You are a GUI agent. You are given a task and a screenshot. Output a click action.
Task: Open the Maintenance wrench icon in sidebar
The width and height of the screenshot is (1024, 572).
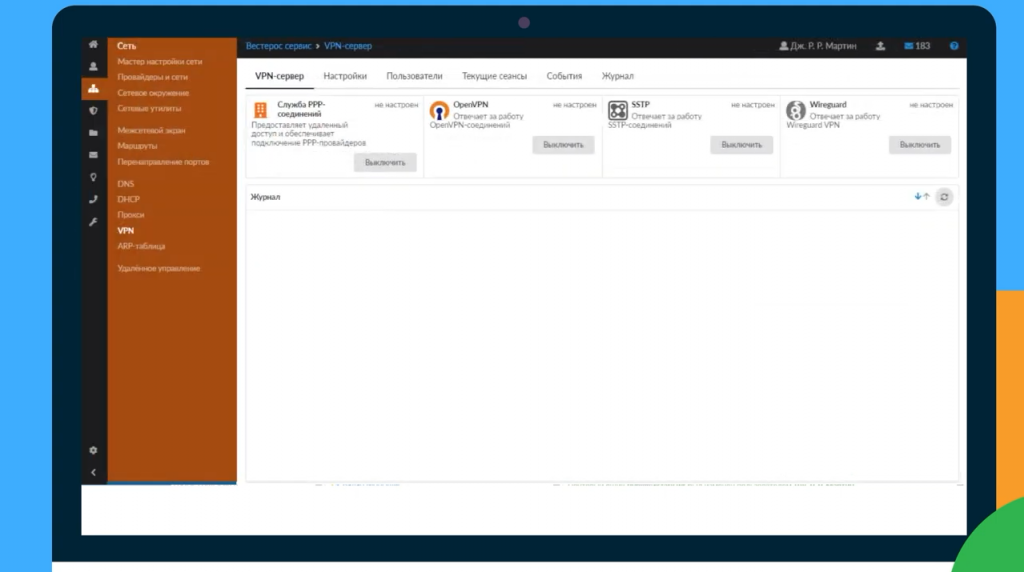93,222
